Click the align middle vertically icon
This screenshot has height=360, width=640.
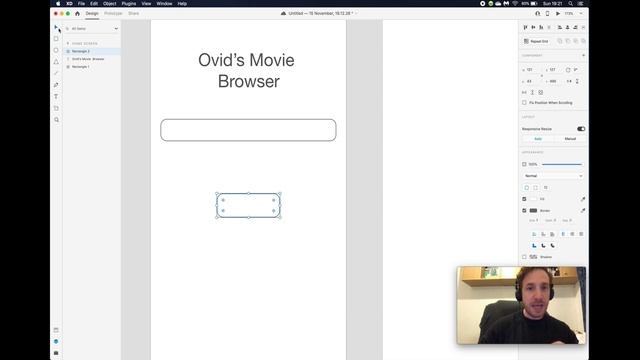(x=533, y=27)
